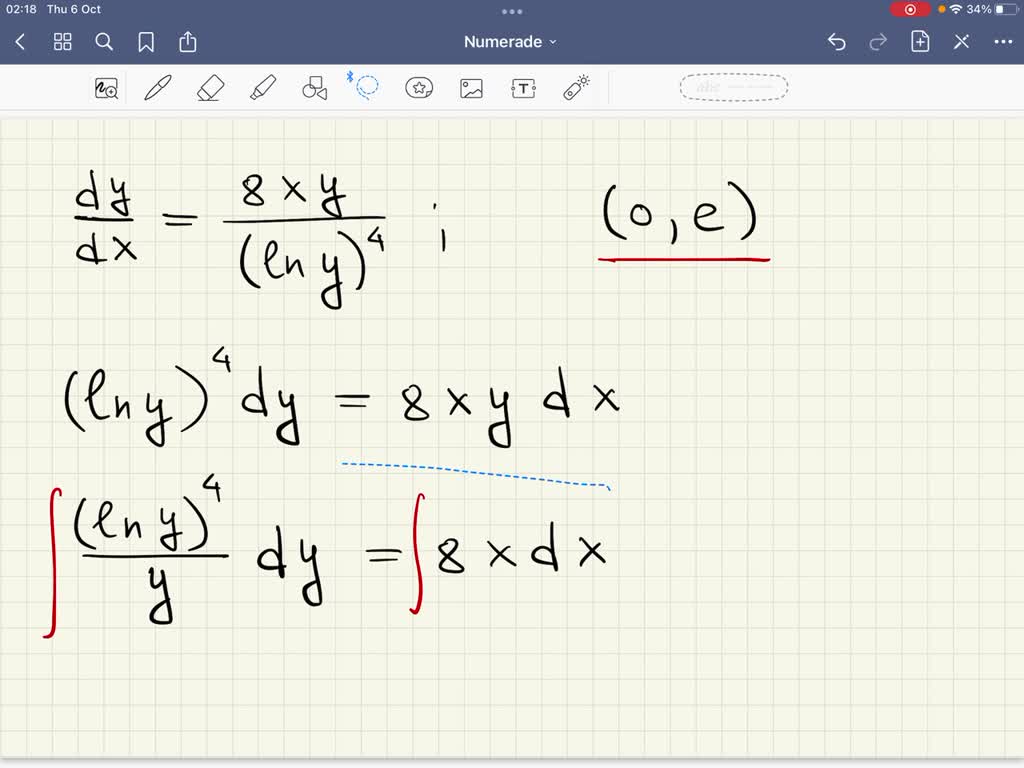Add a text box with the Text tool

pyautogui.click(x=523, y=88)
